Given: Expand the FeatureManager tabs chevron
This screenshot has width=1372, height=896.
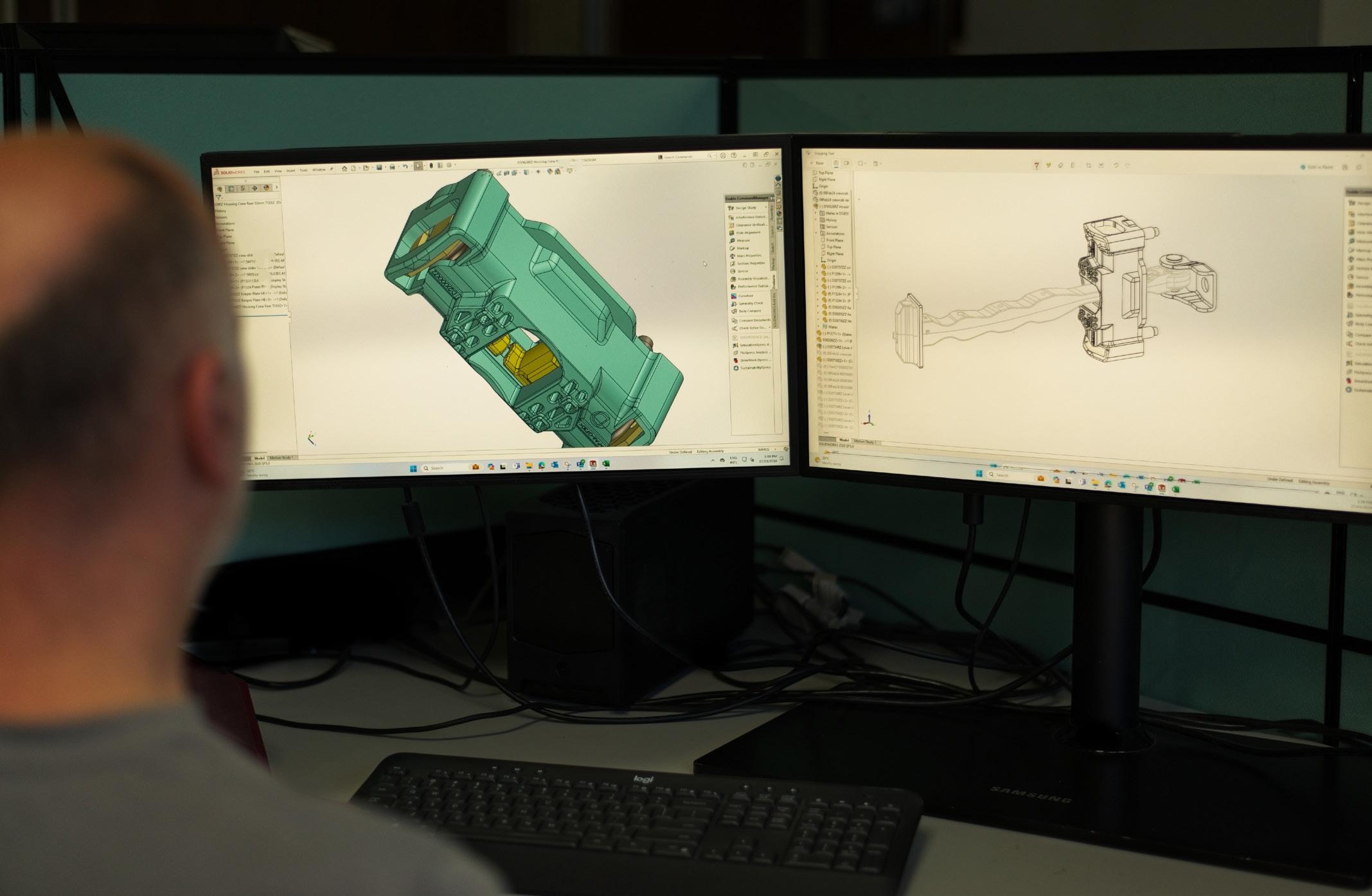Looking at the screenshot, I should [x=277, y=188].
